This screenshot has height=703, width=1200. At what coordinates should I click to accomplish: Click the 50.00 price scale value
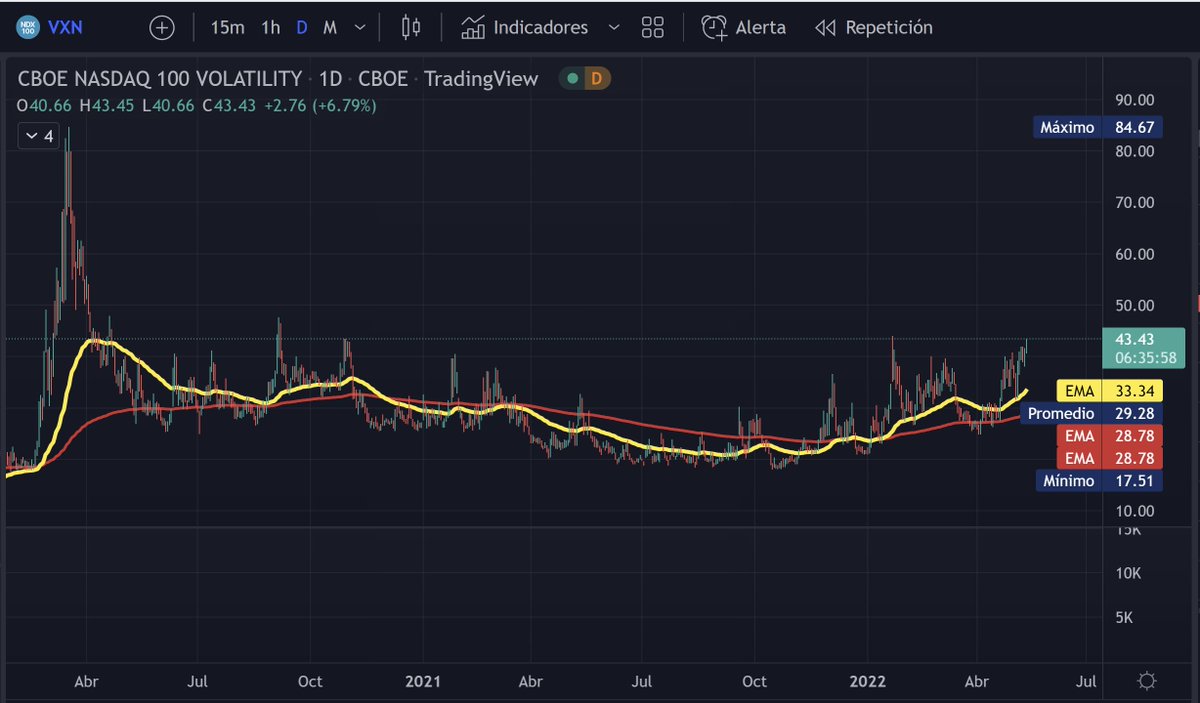(1134, 305)
